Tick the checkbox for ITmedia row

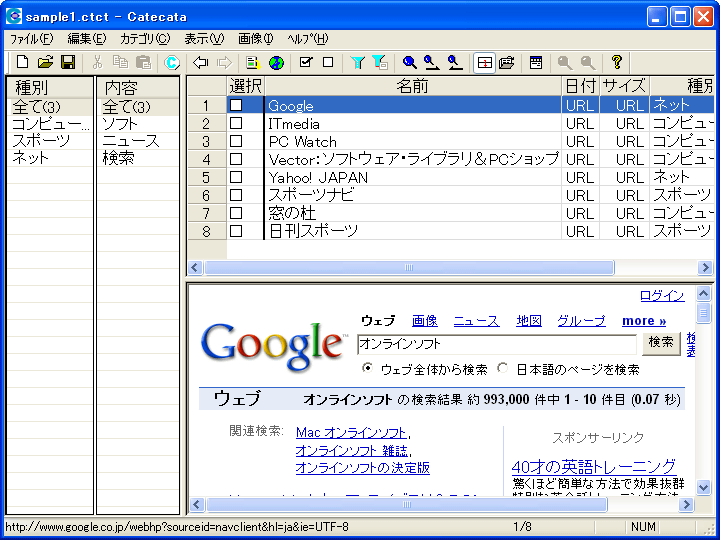[236, 123]
